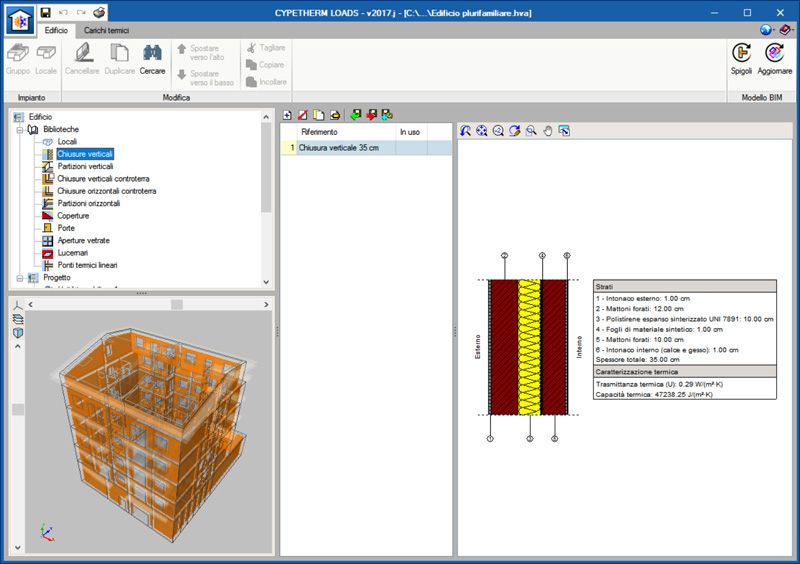
Task: Click the undo arrow in title bar
Action: 63,12
